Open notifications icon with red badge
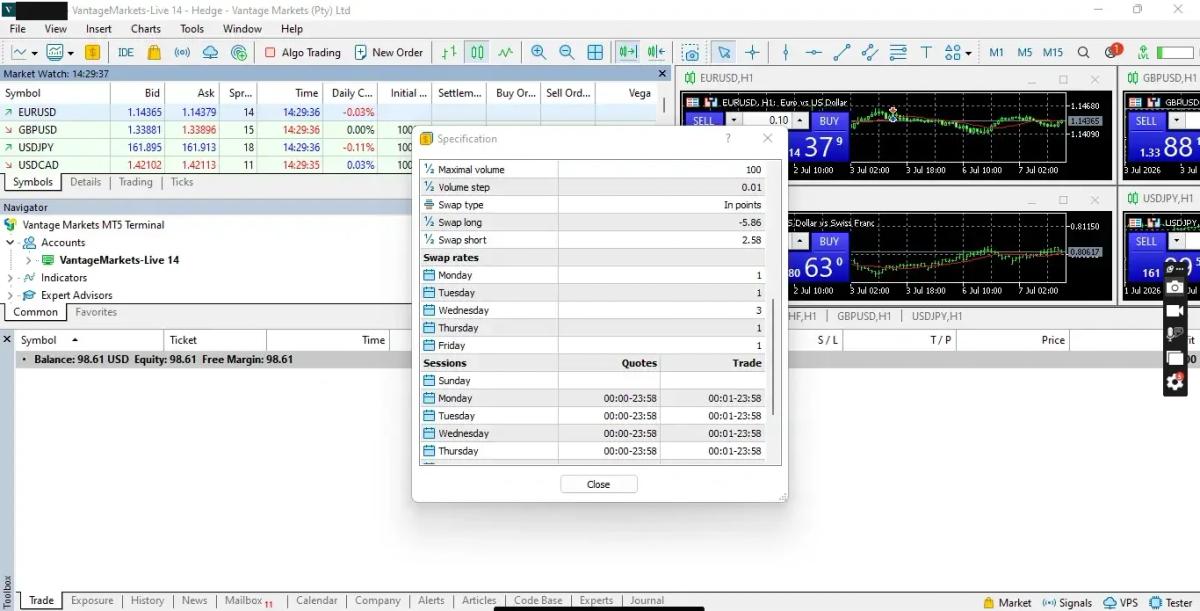This screenshot has height=611, width=1200. pyautogui.click(x=1113, y=51)
